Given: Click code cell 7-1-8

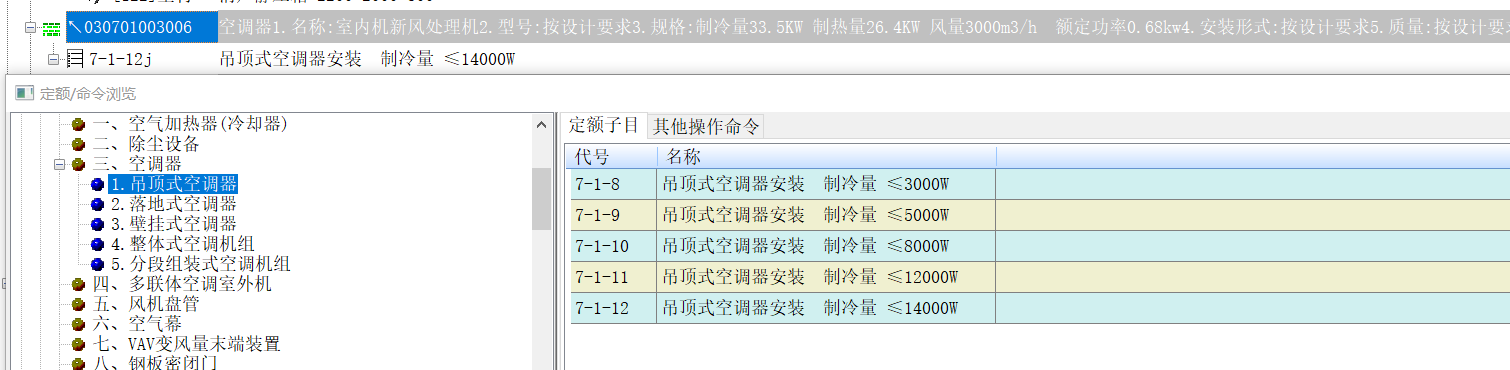Looking at the screenshot, I should 612,184.
